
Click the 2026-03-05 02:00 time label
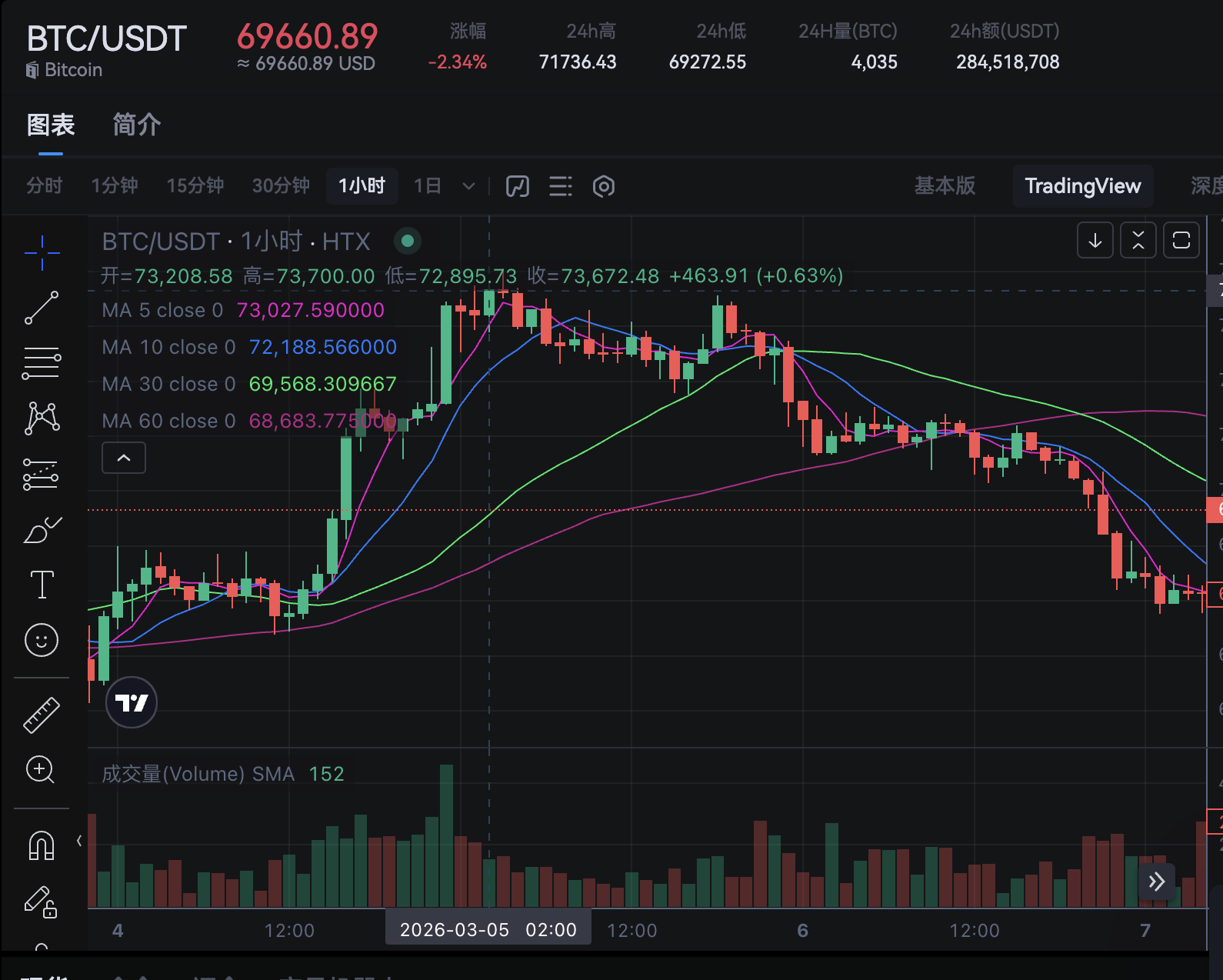click(488, 930)
